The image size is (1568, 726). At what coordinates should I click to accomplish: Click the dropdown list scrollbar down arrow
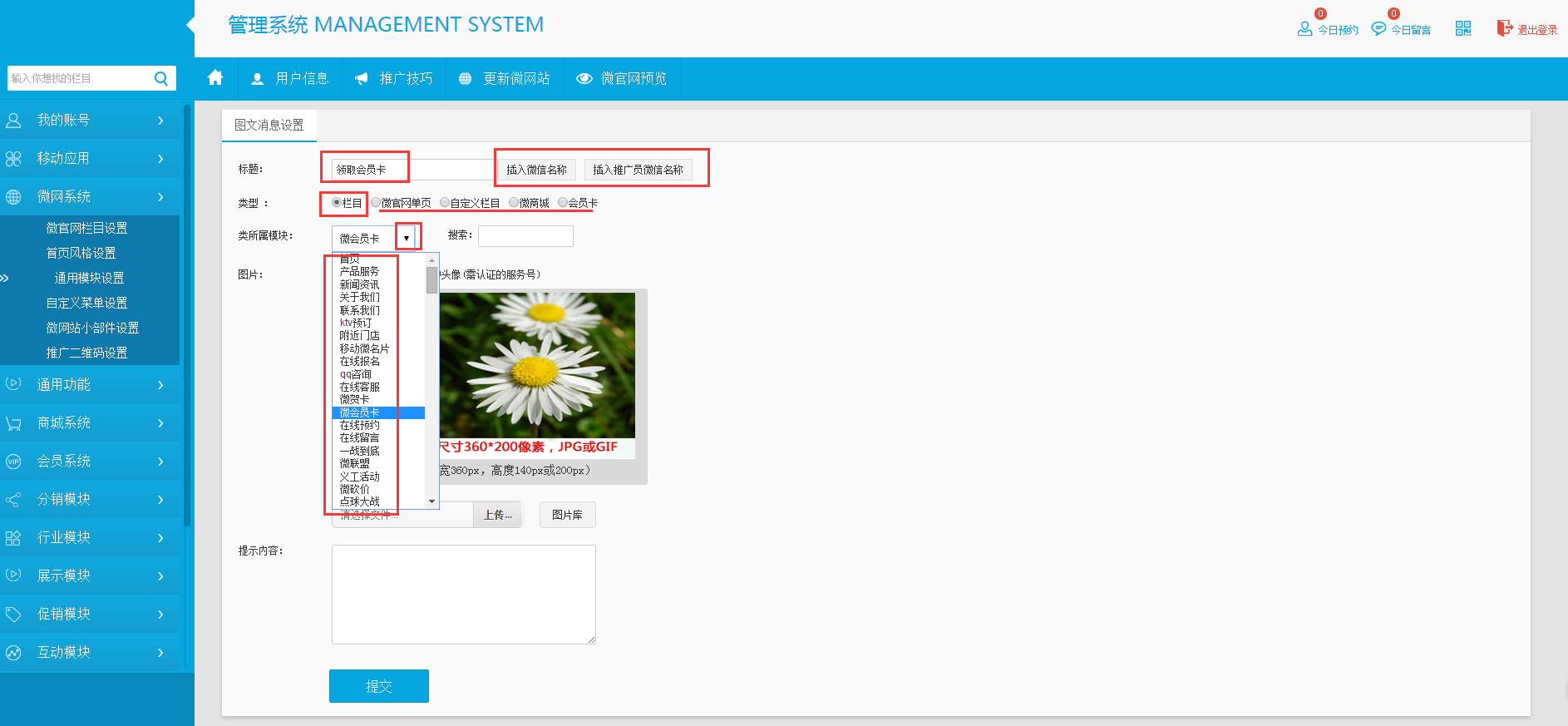point(431,501)
